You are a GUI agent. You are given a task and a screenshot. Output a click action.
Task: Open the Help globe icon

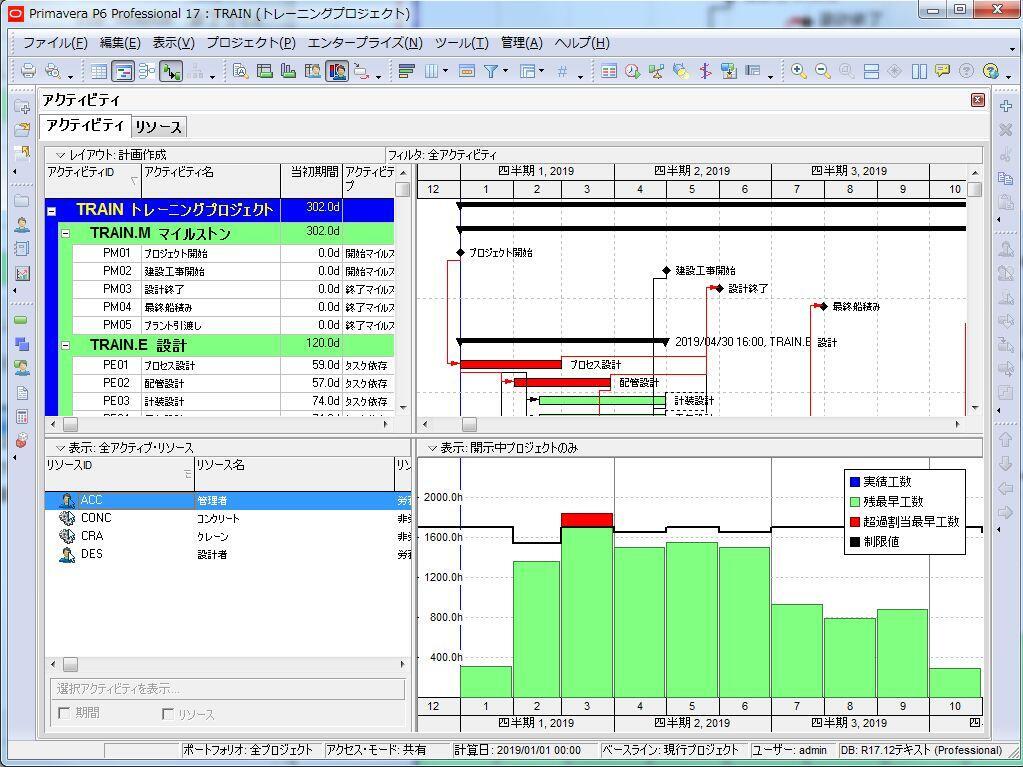pos(990,71)
